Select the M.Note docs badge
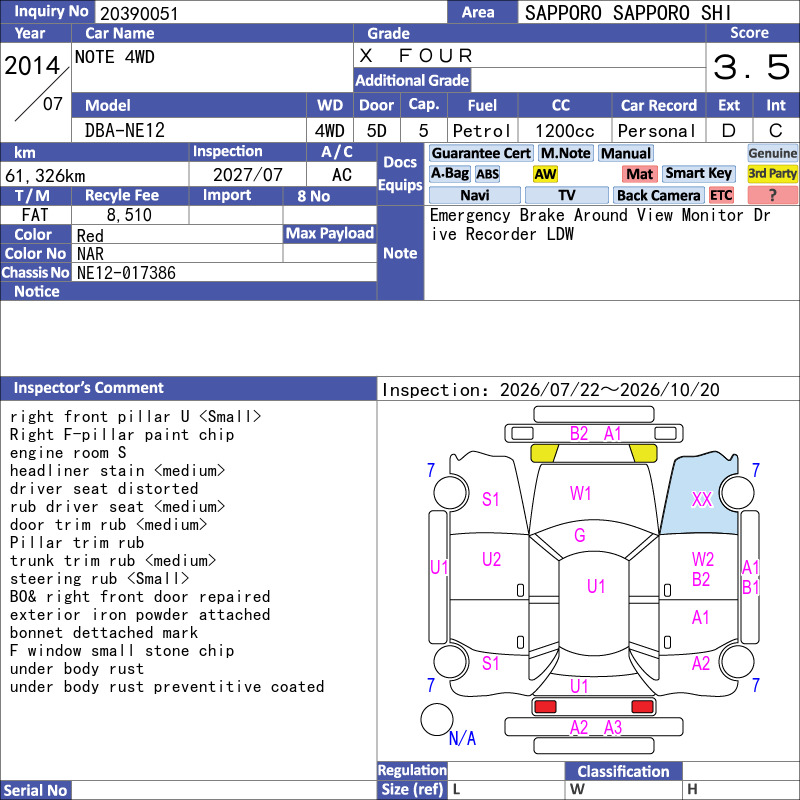The image size is (800, 800). click(565, 153)
